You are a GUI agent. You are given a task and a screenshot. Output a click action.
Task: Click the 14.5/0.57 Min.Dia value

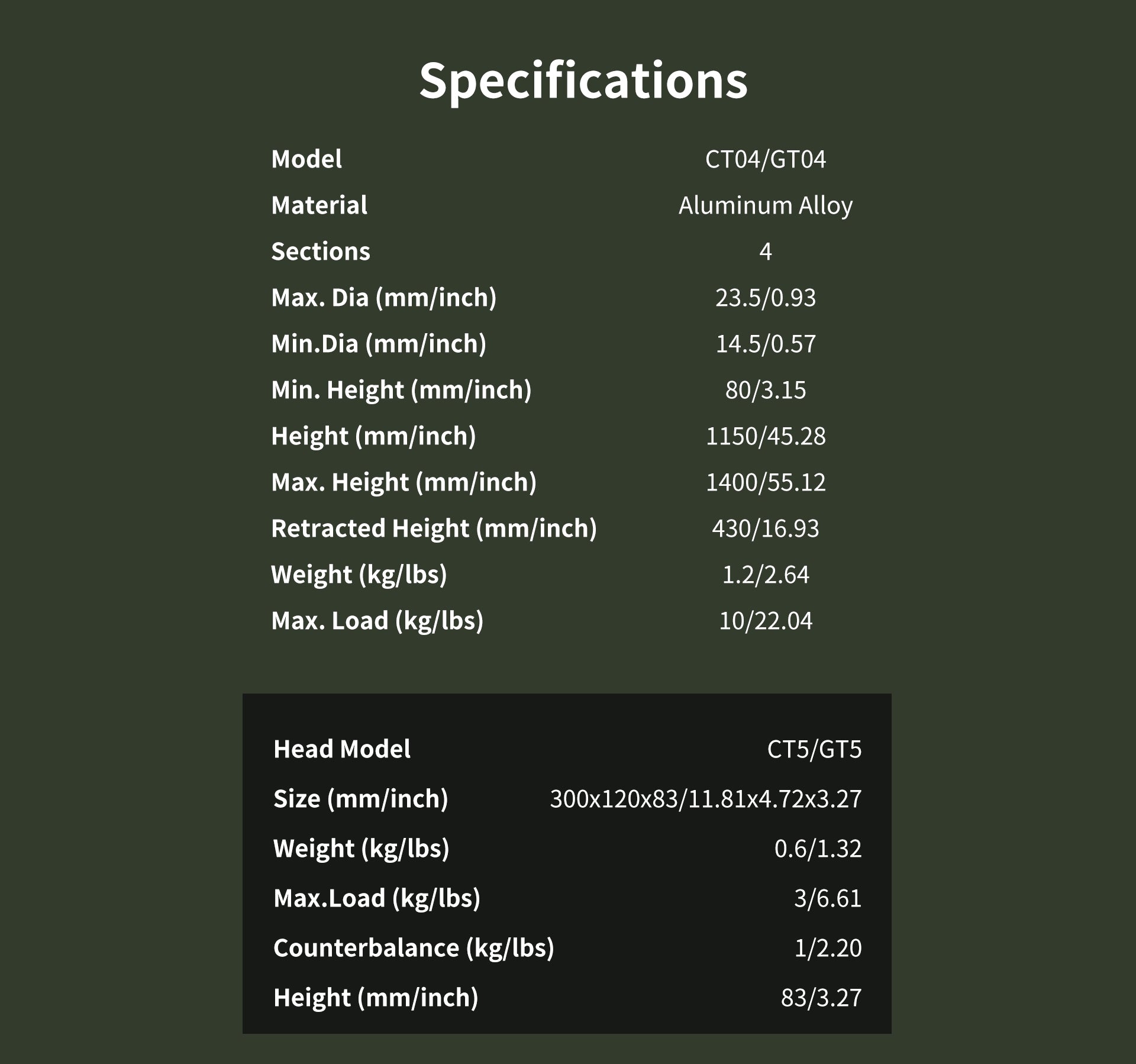765,344
